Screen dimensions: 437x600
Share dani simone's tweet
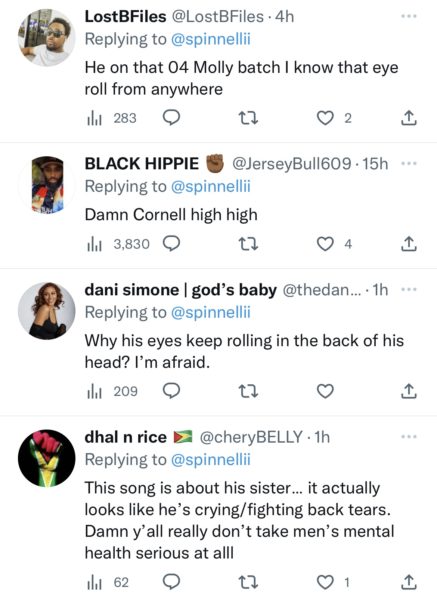pos(408,391)
